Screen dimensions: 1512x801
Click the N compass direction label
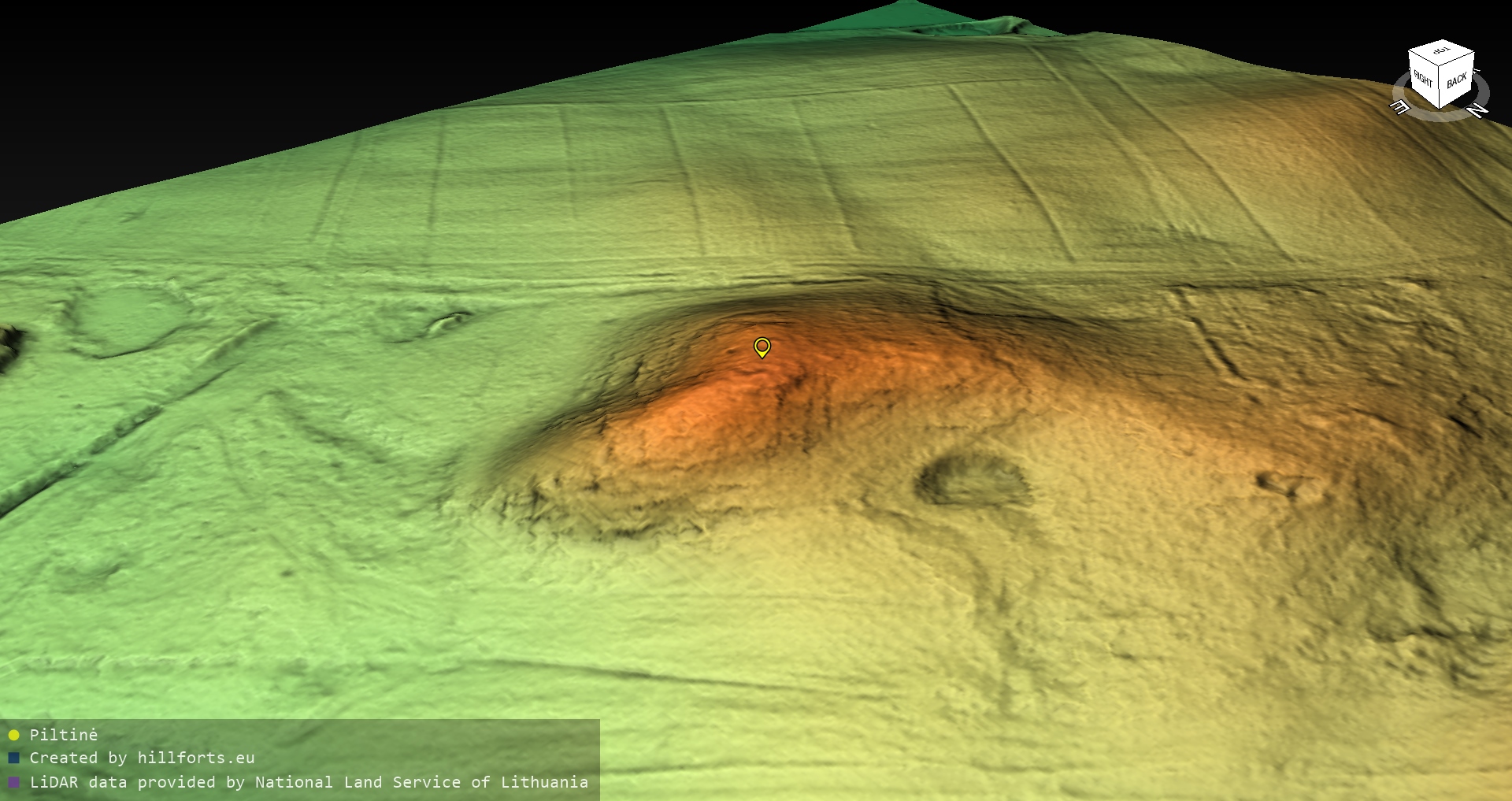click(x=1477, y=110)
